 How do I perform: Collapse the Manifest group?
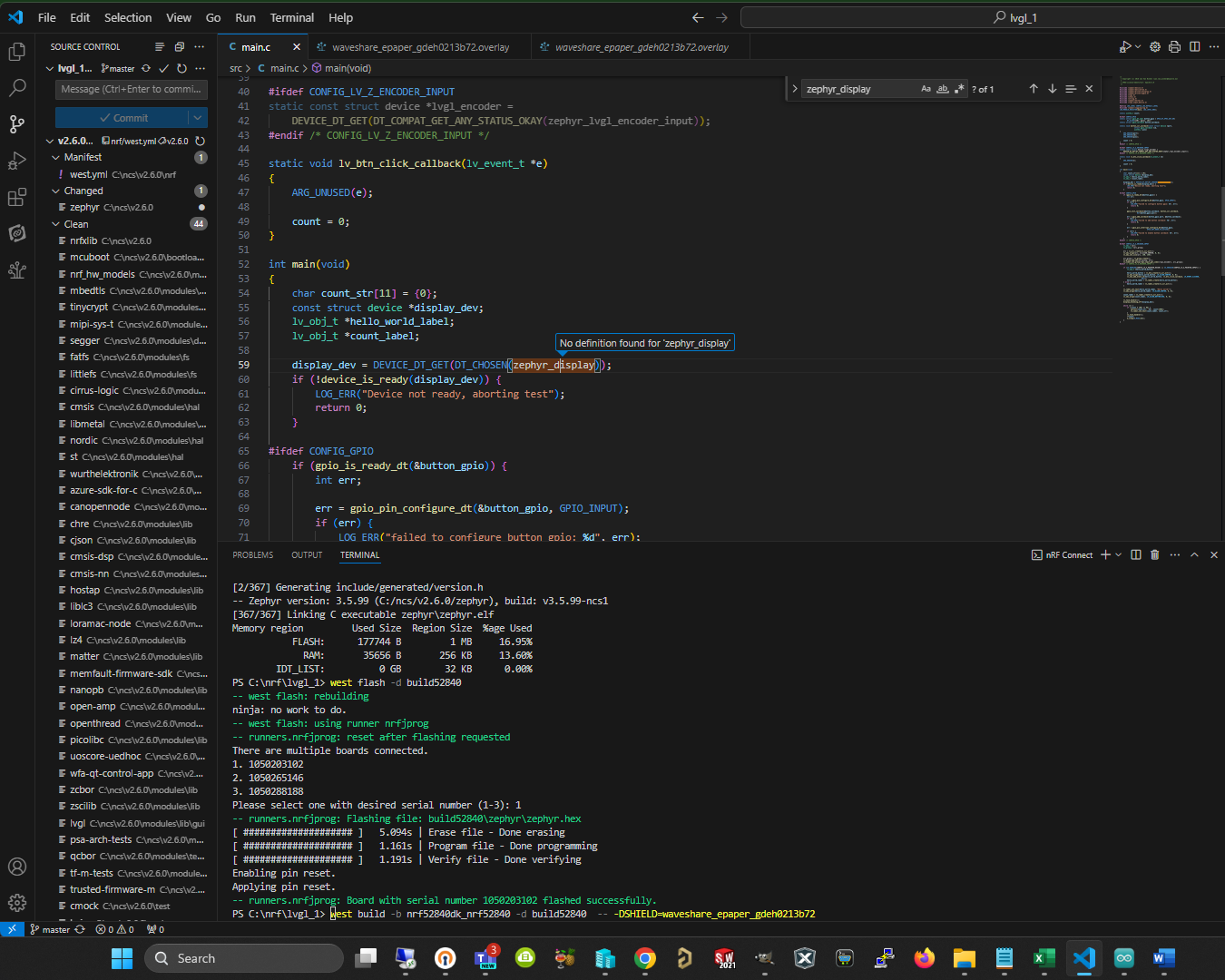point(56,157)
